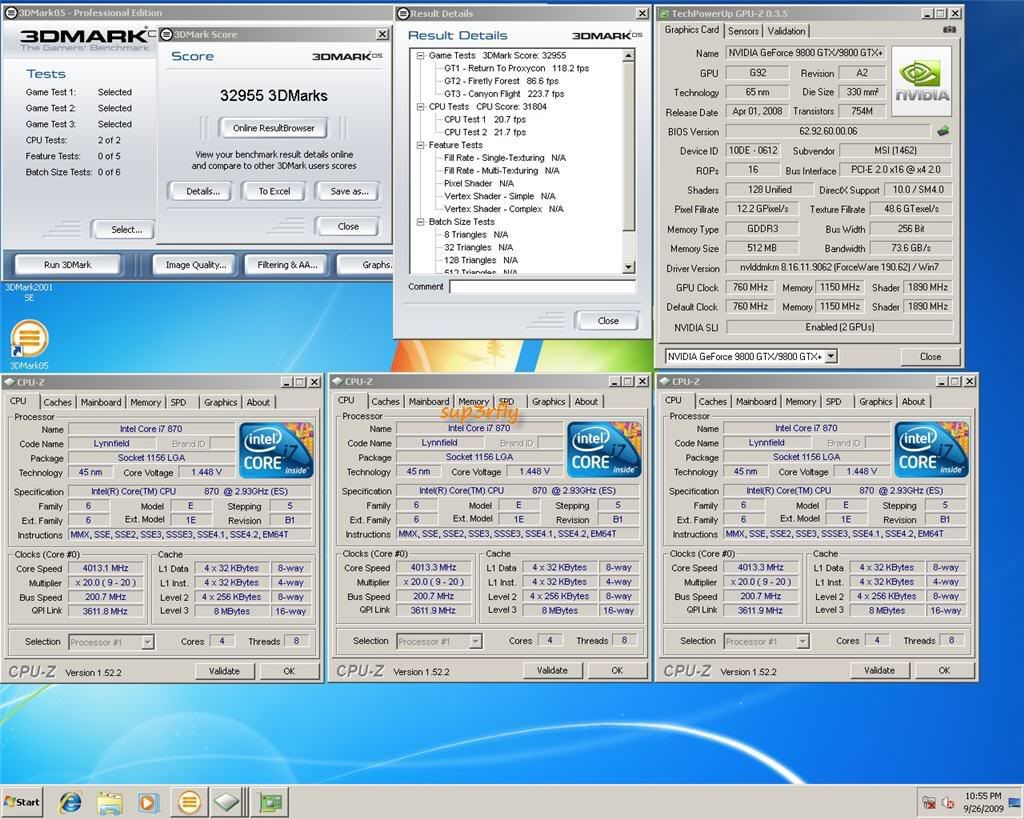
Task: Click the GPU-Z screenshot camera icon
Action: [x=948, y=30]
